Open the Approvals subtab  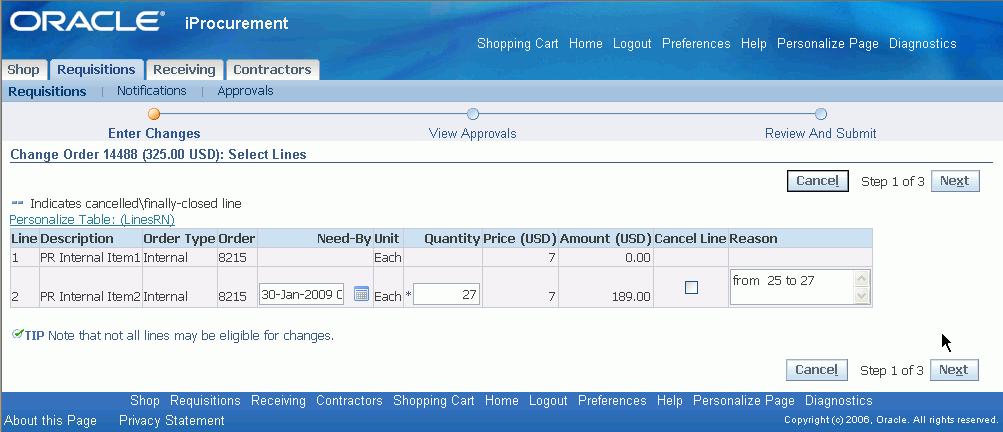(x=246, y=91)
